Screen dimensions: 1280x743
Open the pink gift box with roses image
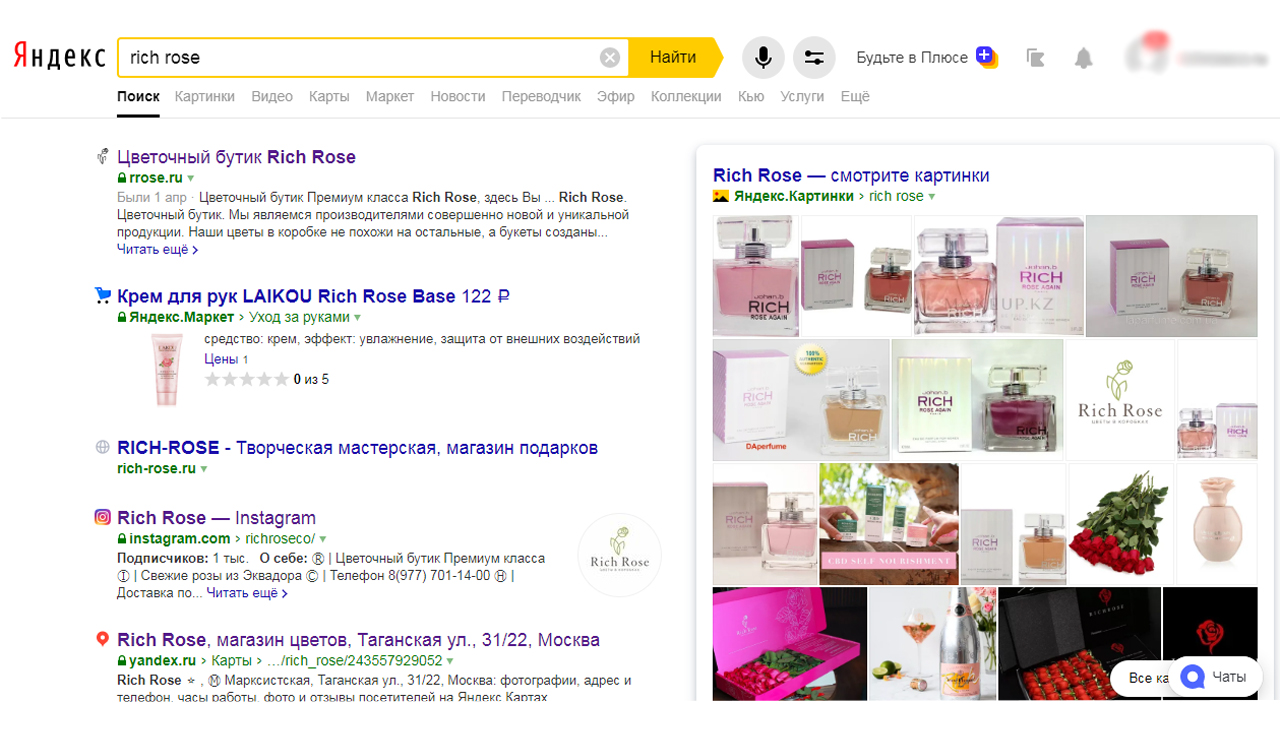click(x=789, y=644)
